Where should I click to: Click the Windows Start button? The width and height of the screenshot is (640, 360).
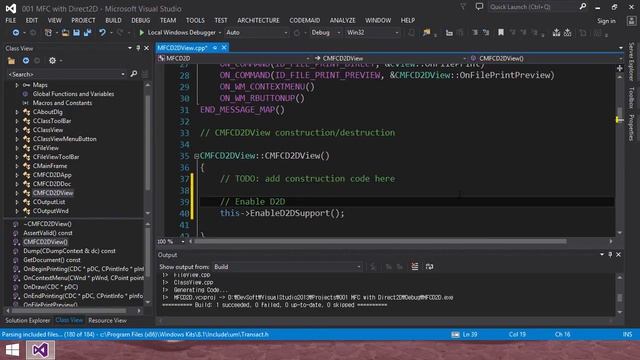coord(12,350)
